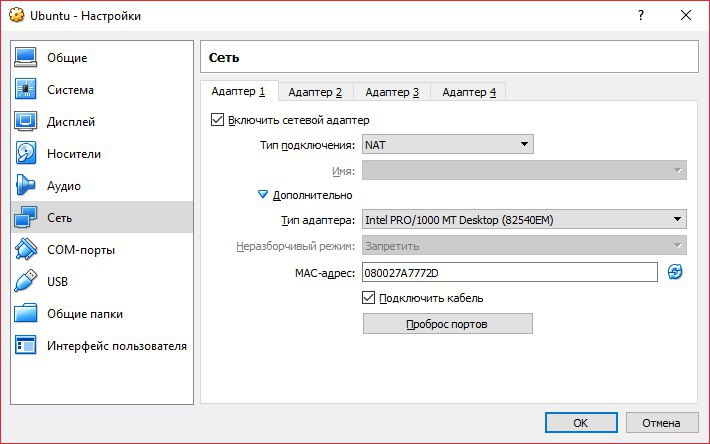
Task: Toggle the Включить сетевой адаптер checkbox
Action: tap(217, 120)
